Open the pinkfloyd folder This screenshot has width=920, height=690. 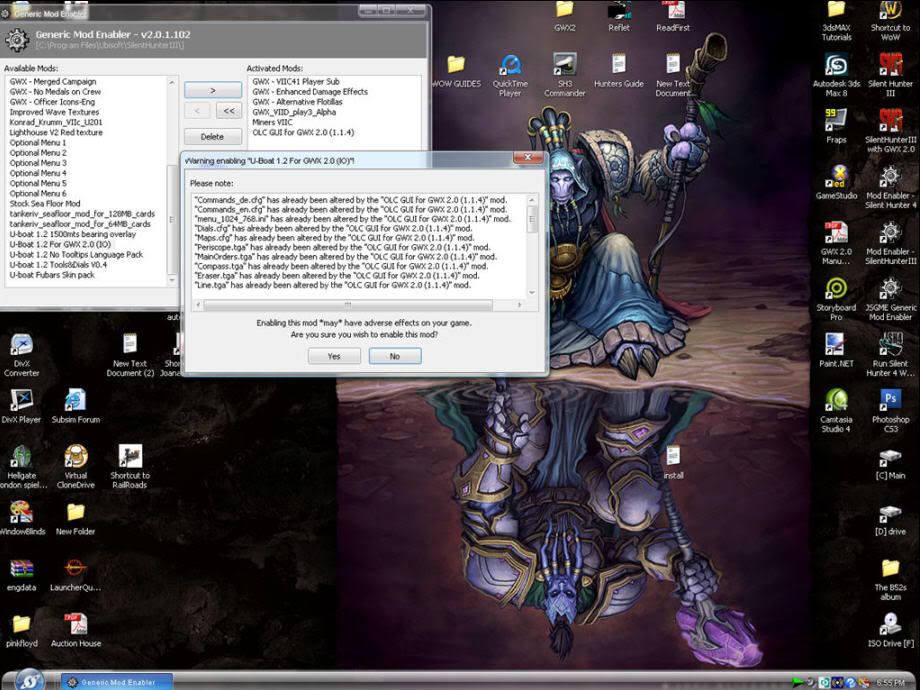[22, 630]
